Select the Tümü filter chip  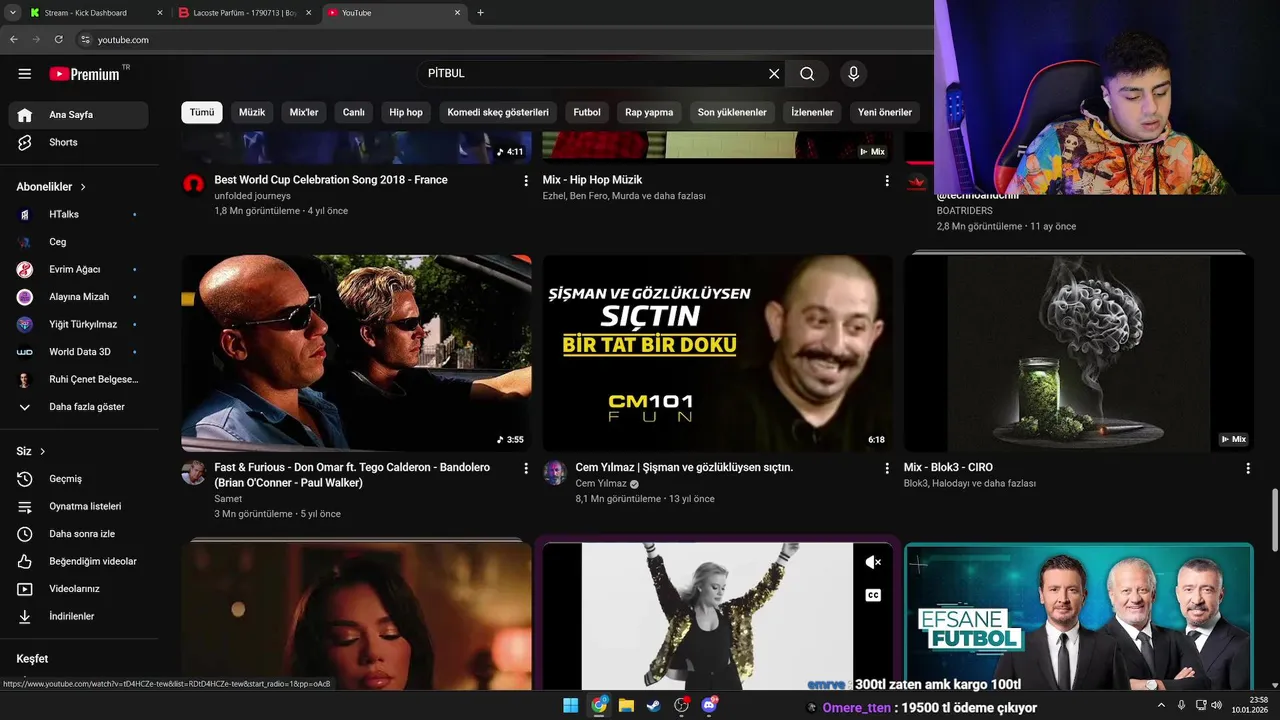point(202,112)
